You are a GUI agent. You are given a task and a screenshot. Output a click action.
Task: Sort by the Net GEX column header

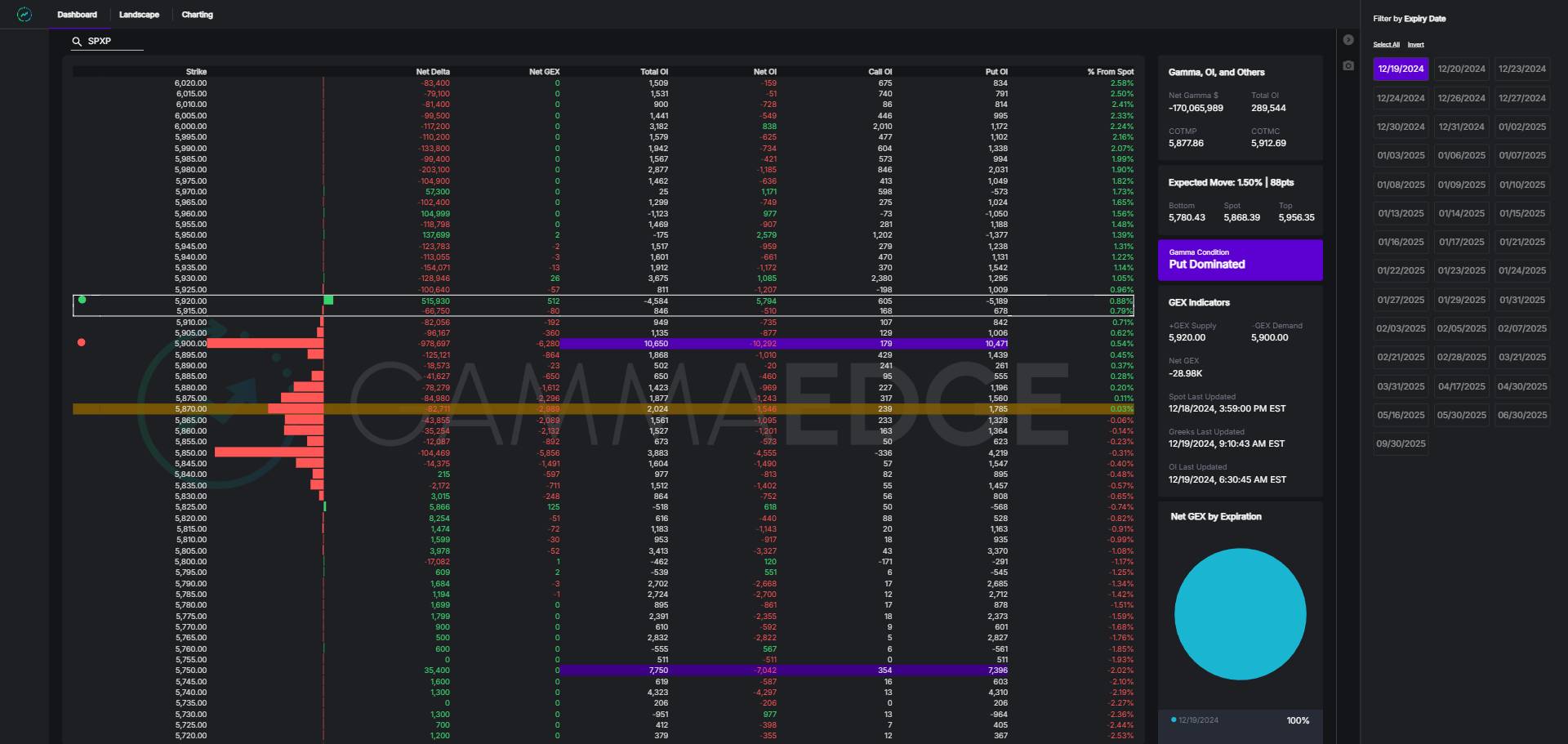(544, 72)
